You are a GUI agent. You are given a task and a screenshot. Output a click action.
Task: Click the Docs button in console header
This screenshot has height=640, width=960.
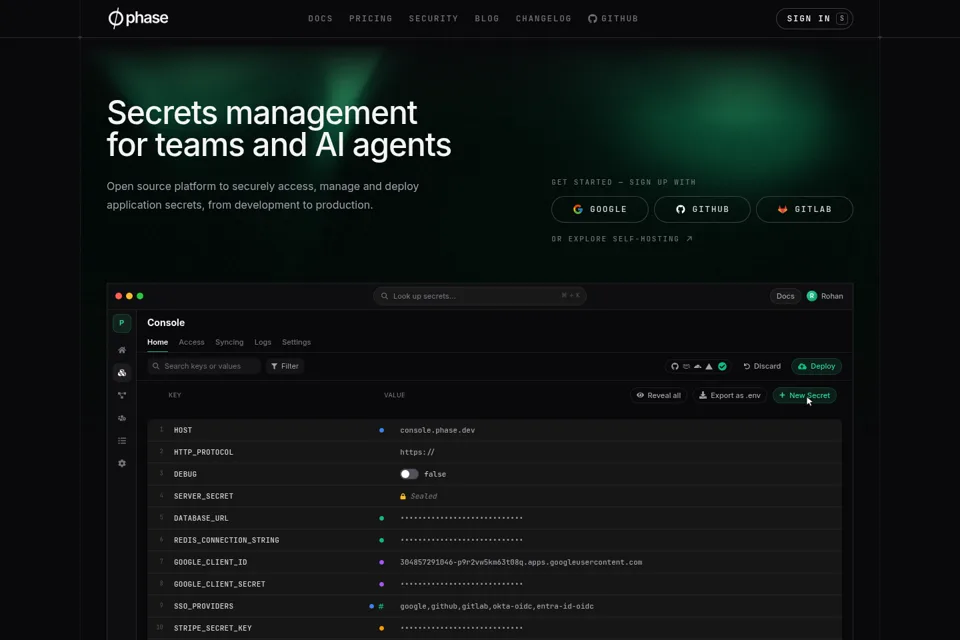coord(785,296)
